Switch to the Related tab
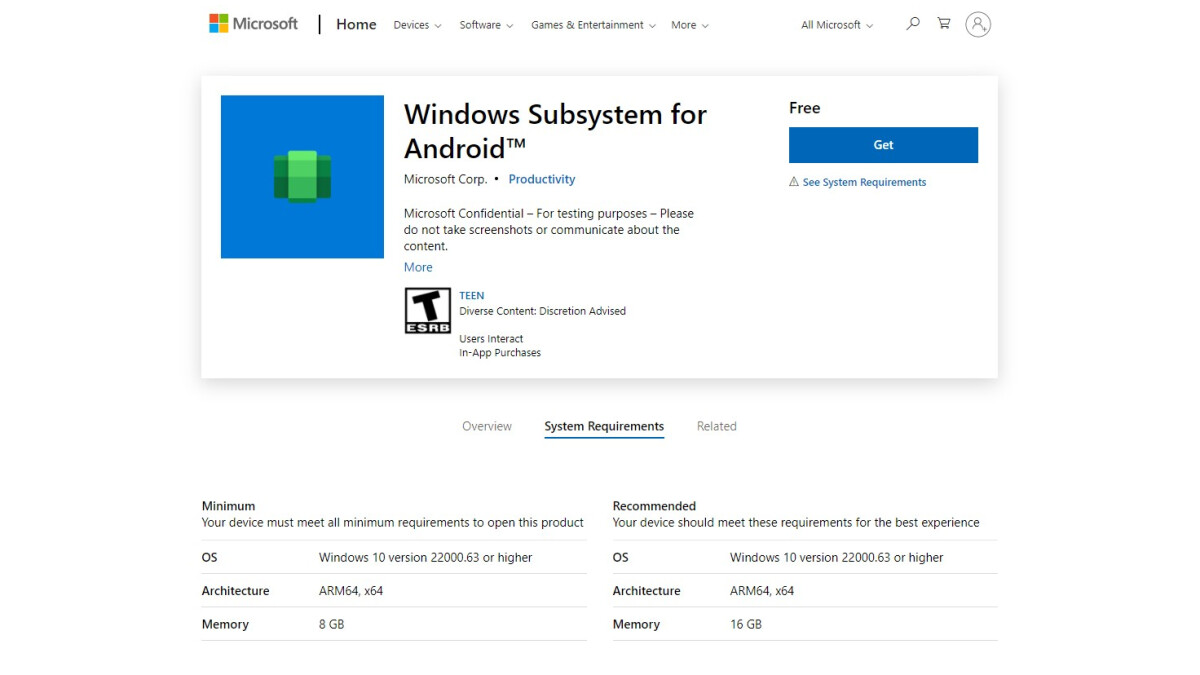The height and width of the screenshot is (675, 1200). pyautogui.click(x=716, y=426)
